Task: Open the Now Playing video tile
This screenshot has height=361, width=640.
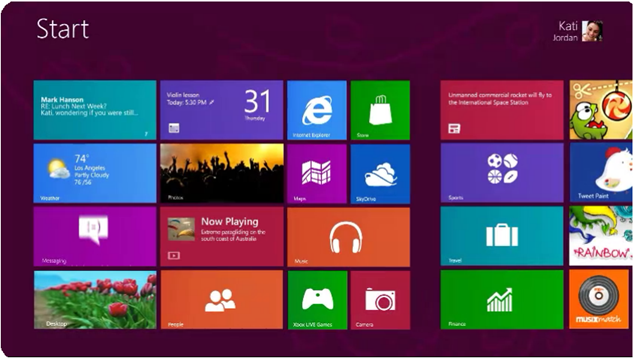Action: (222, 237)
